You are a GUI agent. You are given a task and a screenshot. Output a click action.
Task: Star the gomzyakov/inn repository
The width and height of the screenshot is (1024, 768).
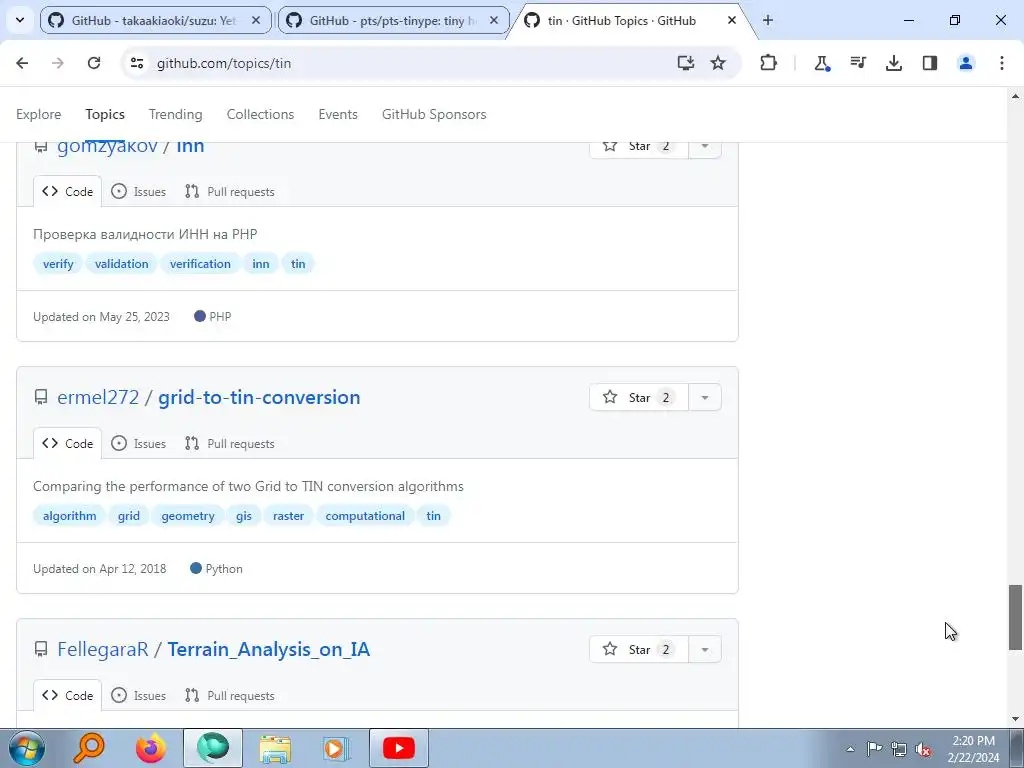(x=639, y=150)
